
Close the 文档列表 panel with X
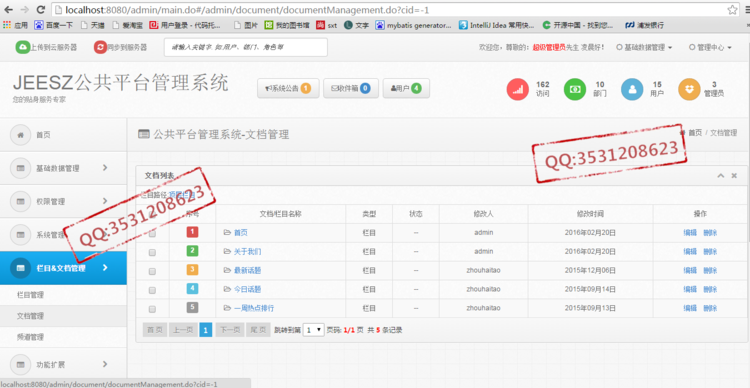tap(734, 176)
